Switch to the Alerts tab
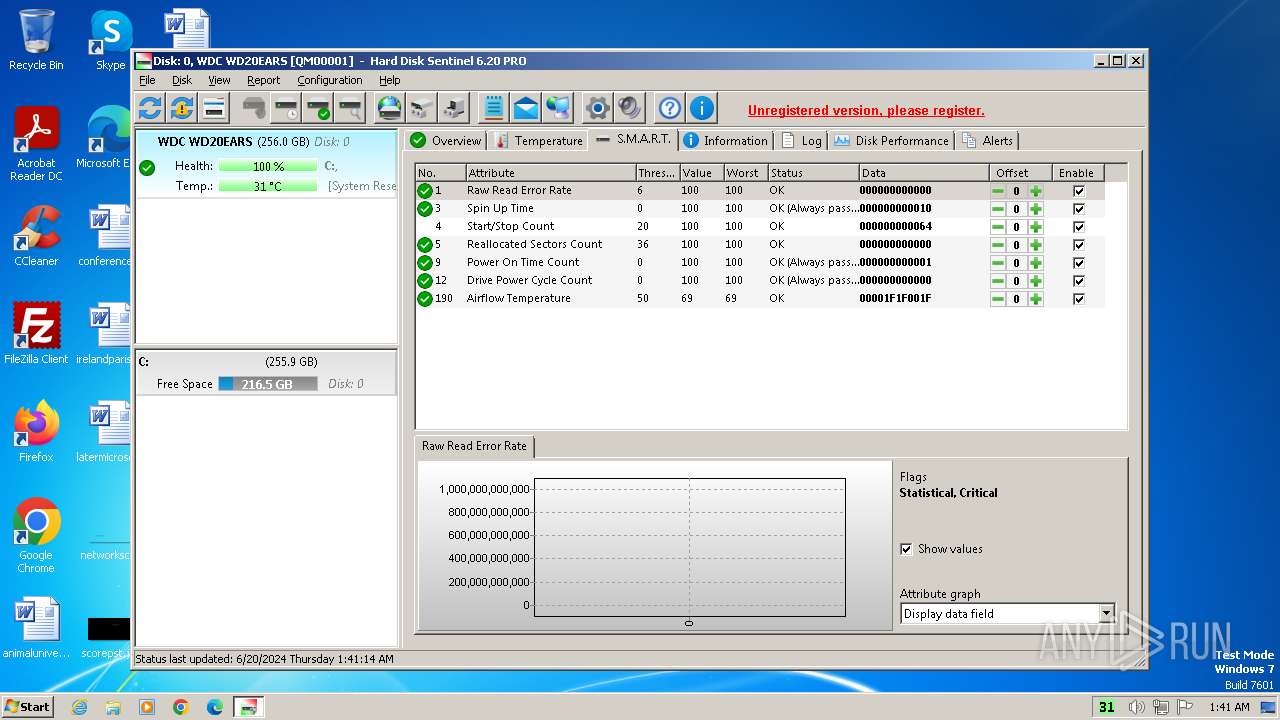 [988, 141]
